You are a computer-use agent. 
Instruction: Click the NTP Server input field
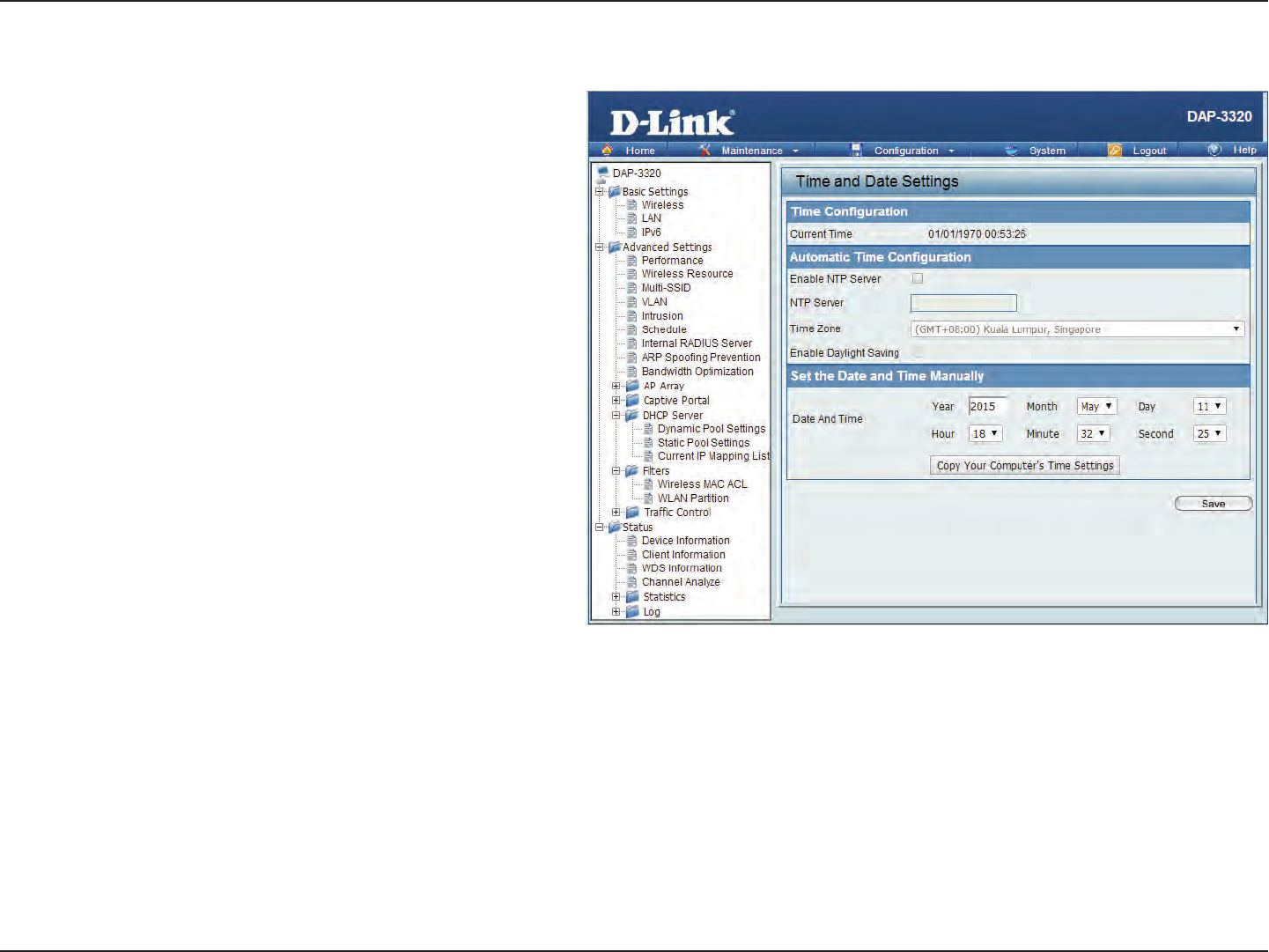(963, 303)
